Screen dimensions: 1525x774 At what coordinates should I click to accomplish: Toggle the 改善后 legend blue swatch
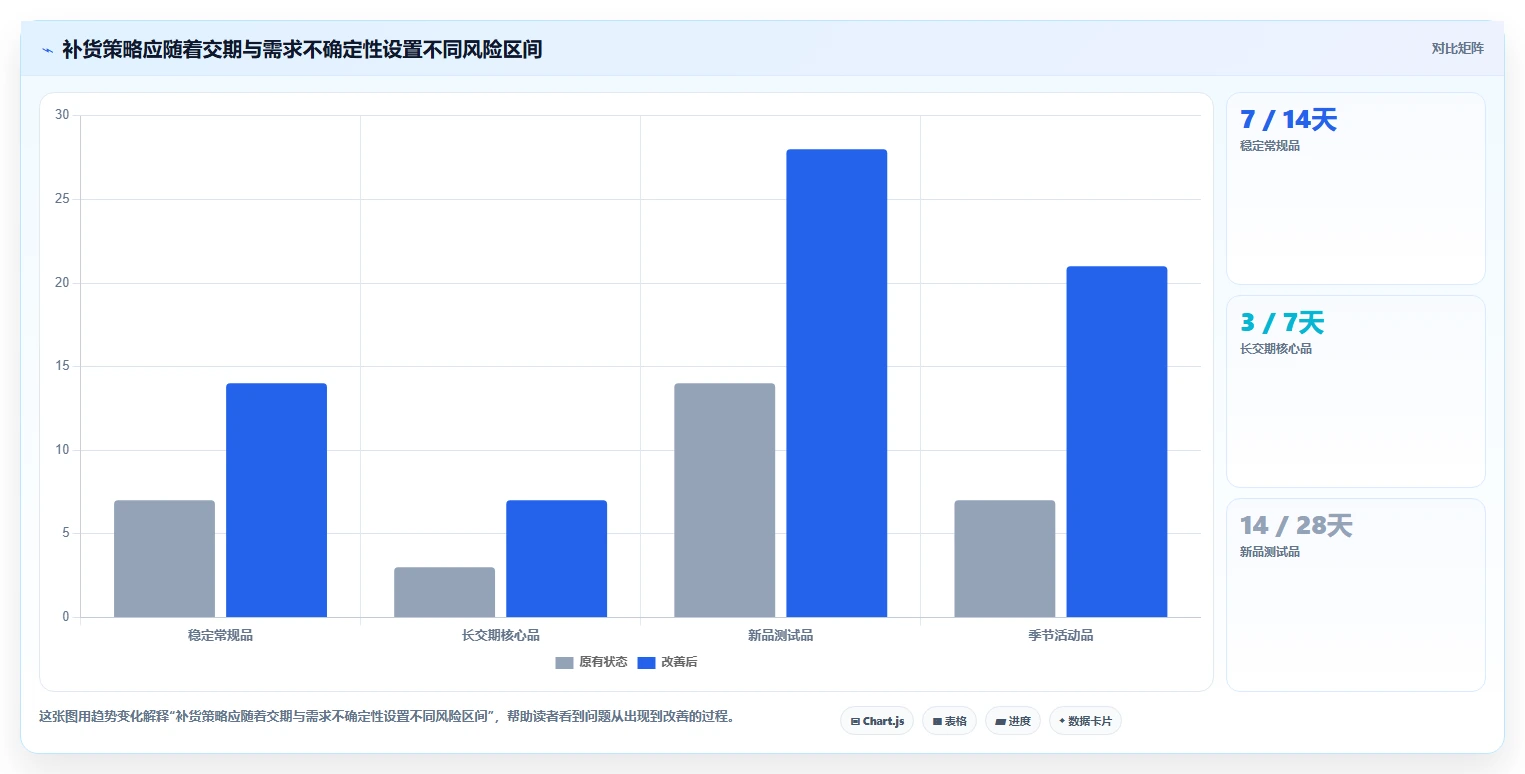646,662
